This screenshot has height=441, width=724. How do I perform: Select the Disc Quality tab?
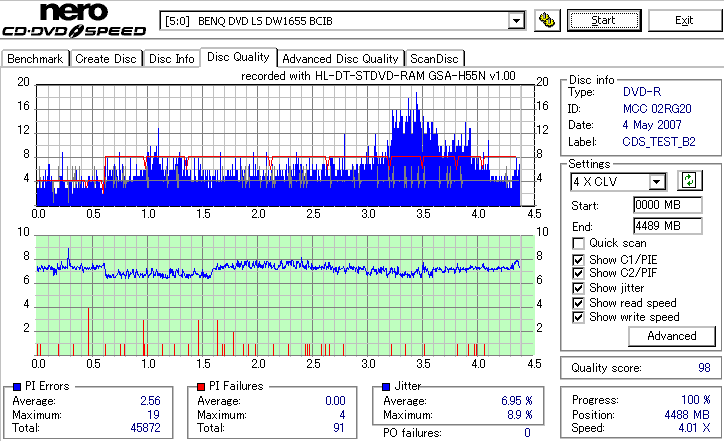pos(238,57)
